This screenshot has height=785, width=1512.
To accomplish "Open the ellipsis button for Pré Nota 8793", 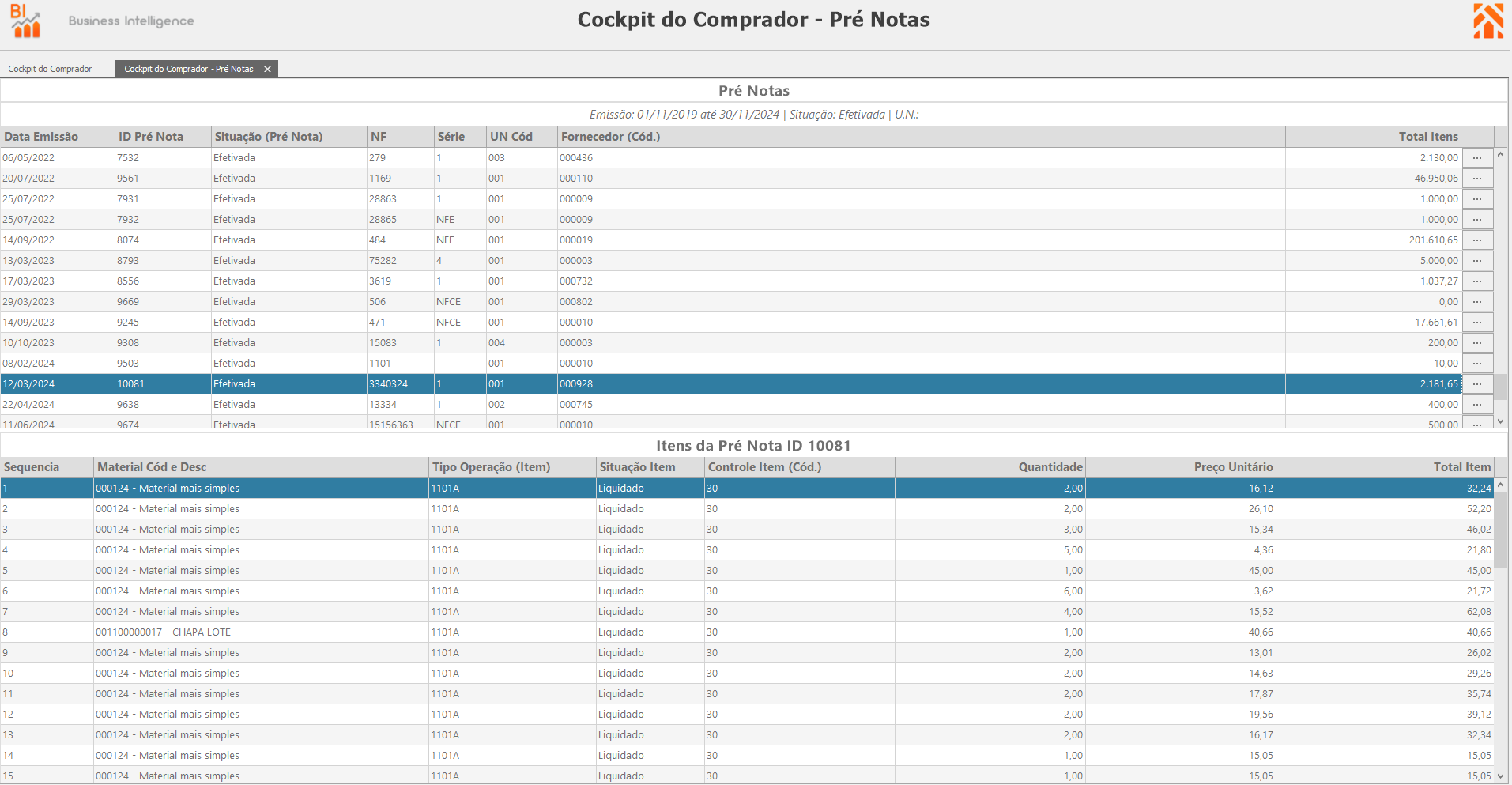I will [1477, 261].
